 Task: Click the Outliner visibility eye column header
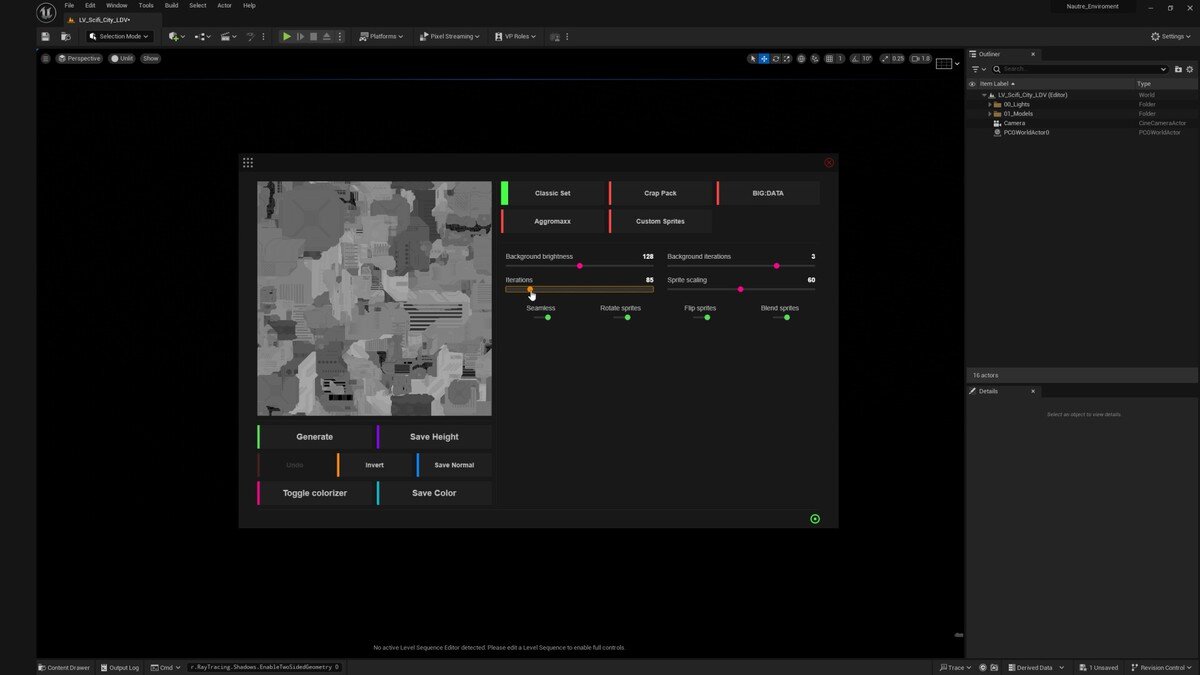[x=972, y=84]
